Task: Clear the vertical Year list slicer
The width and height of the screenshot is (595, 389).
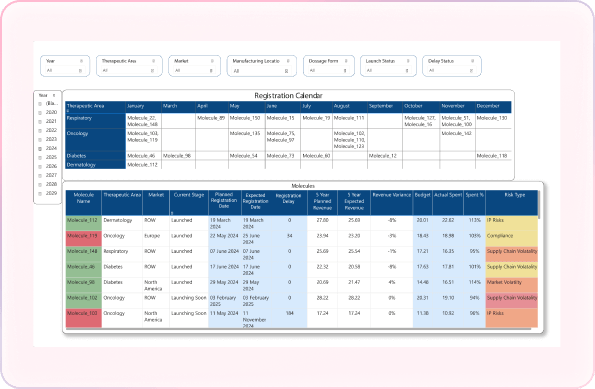Action: [54, 96]
